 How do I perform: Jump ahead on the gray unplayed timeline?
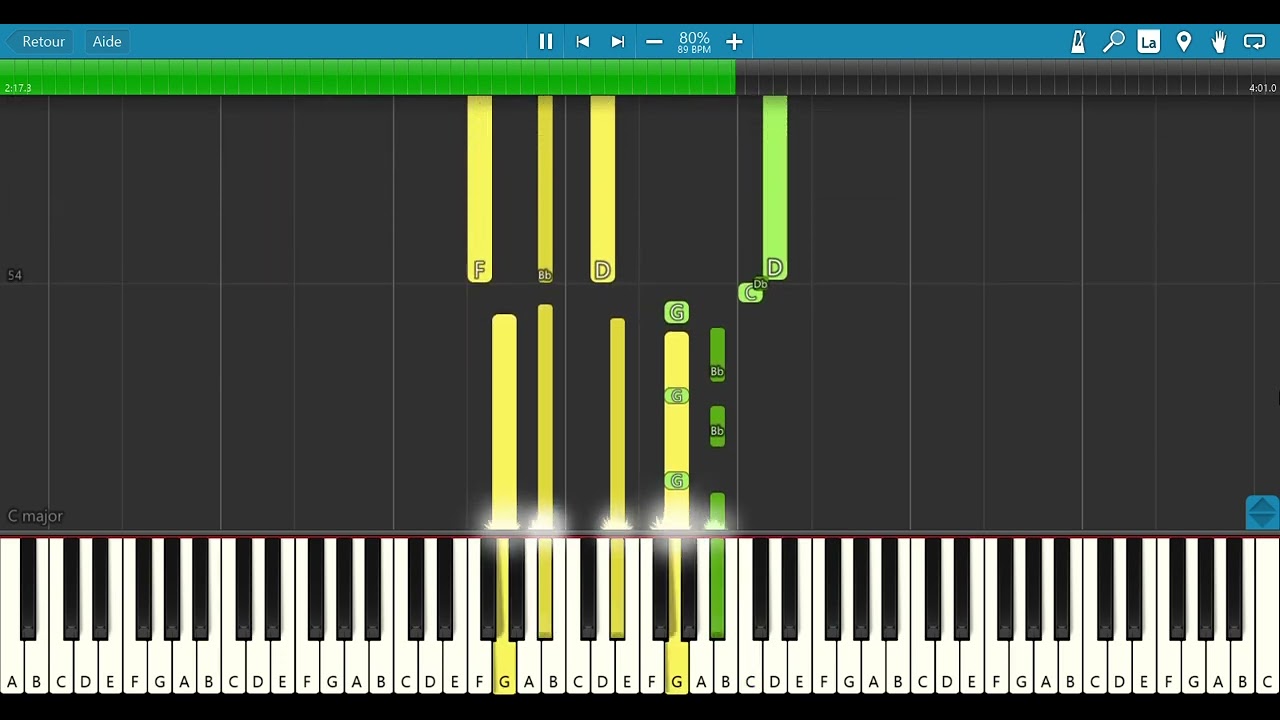pyautogui.click(x=1008, y=77)
